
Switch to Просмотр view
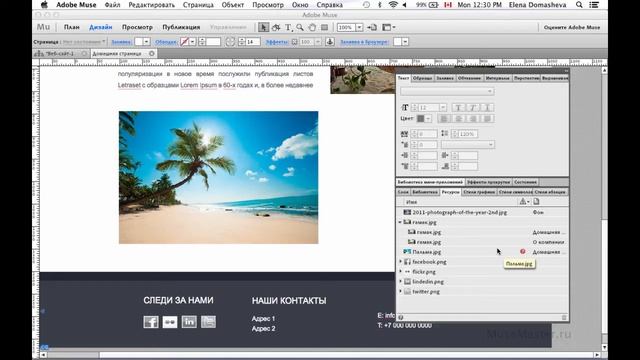point(137,27)
